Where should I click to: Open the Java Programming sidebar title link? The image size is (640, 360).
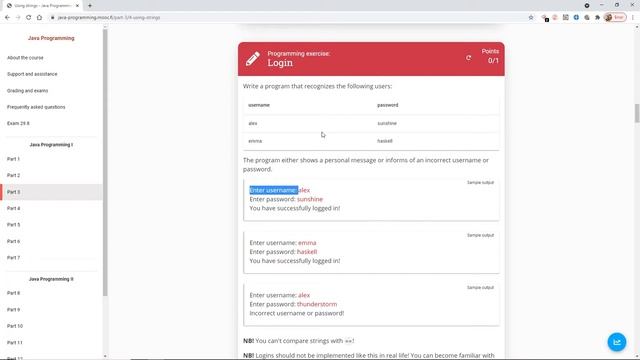(x=51, y=38)
